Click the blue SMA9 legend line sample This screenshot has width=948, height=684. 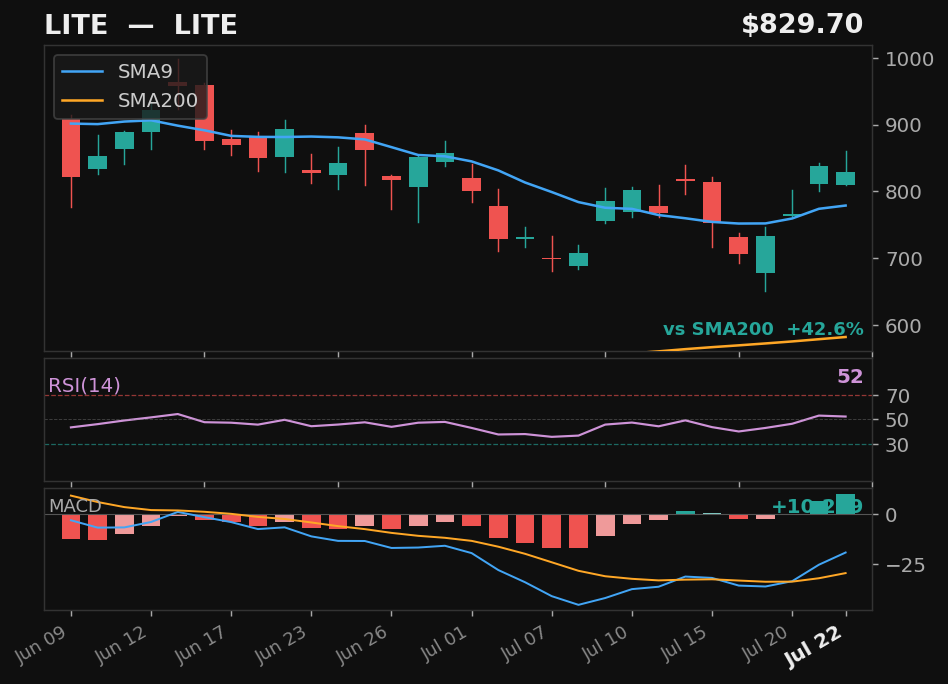(x=83, y=72)
